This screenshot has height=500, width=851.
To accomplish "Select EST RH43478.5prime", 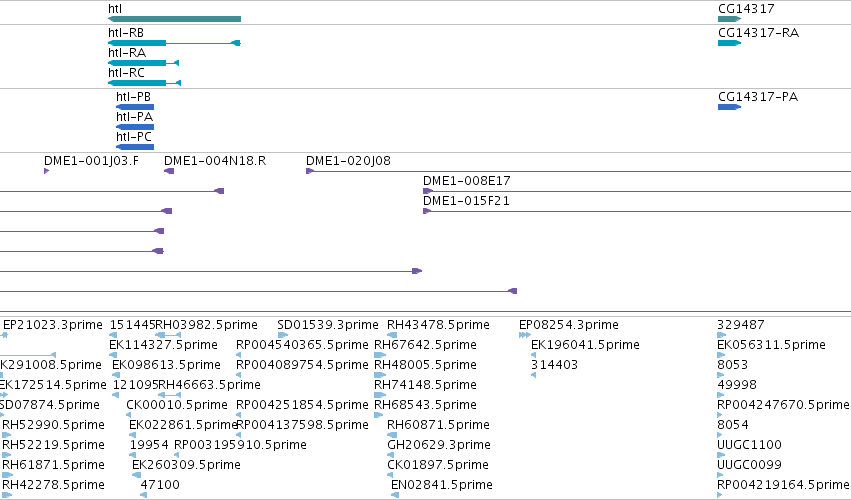I will pos(439,325).
